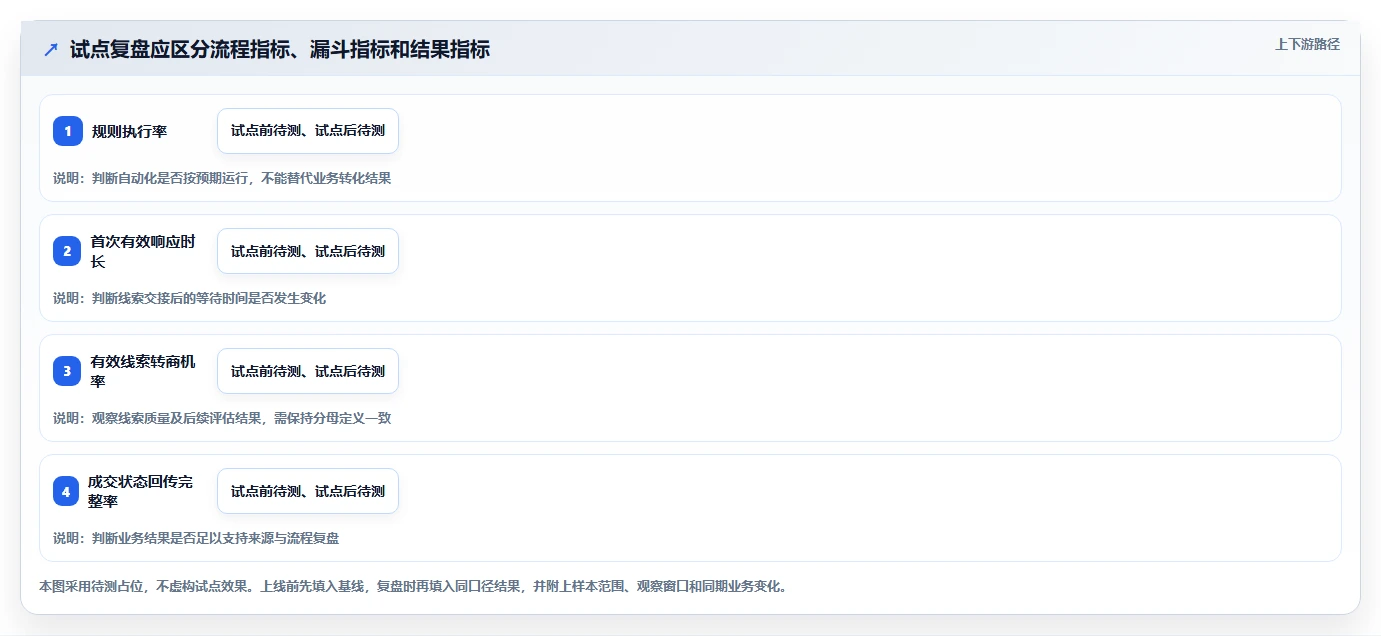Viewport: 1381px width, 636px height.
Task: Click the 说明 text about 分母定义一致
Action: pyautogui.click(x=222, y=418)
